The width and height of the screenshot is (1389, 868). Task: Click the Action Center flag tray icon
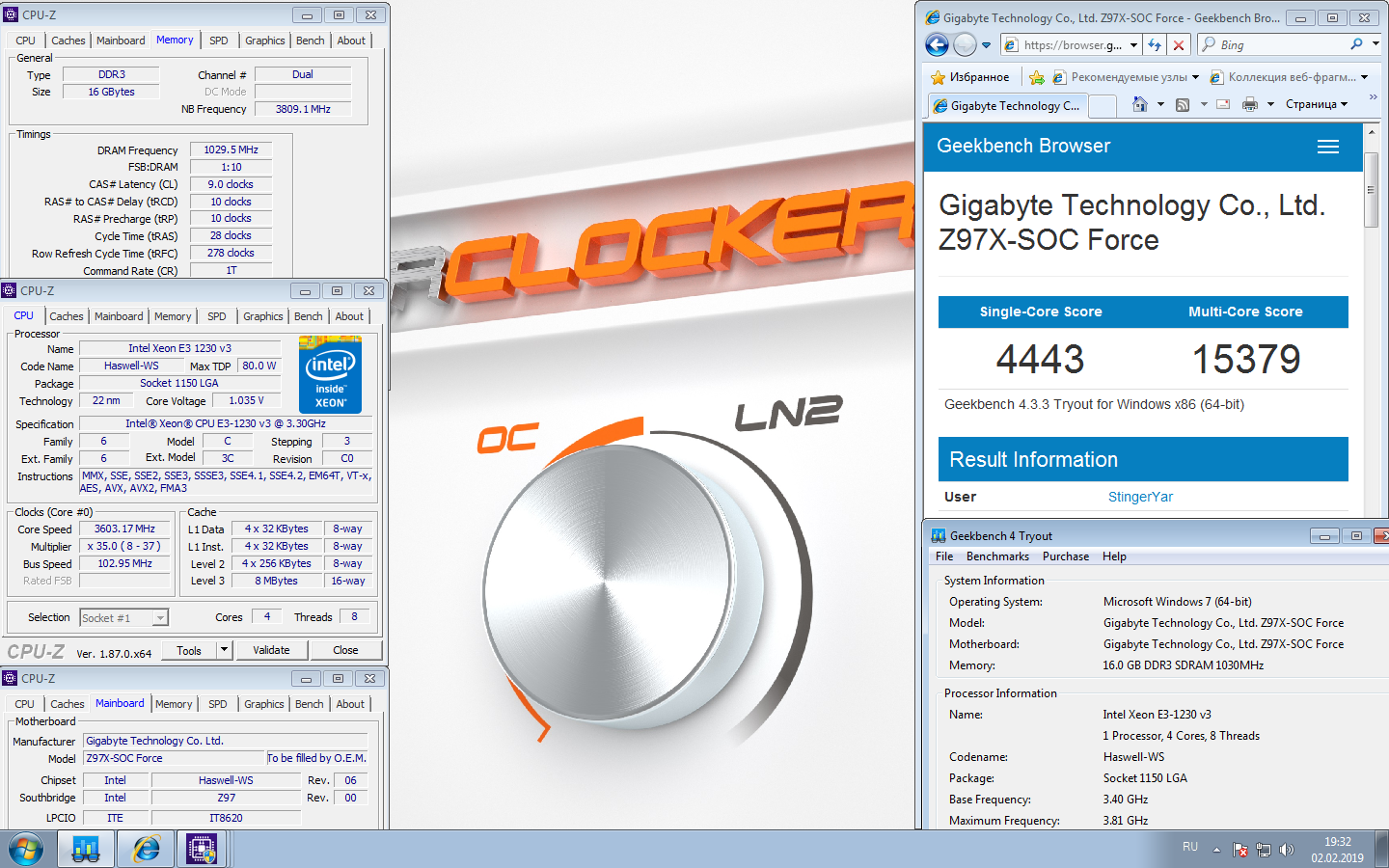point(1240,850)
